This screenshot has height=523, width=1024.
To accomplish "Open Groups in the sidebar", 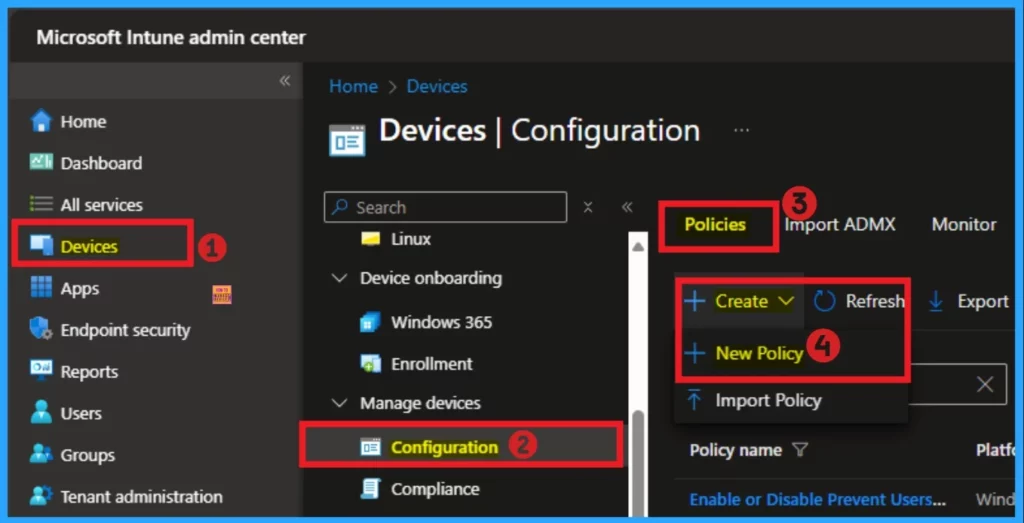I will pyautogui.click(x=86, y=455).
